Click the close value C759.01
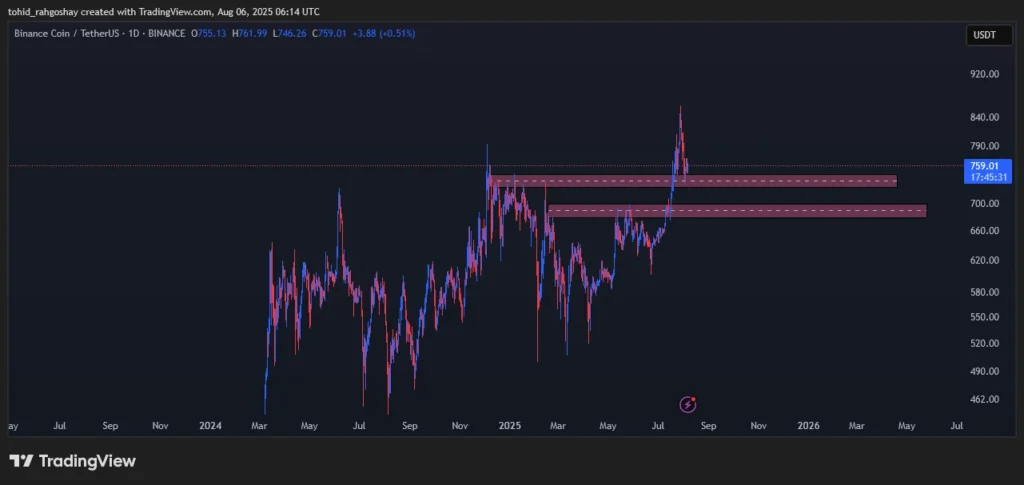The height and width of the screenshot is (485, 1024). (x=328, y=33)
